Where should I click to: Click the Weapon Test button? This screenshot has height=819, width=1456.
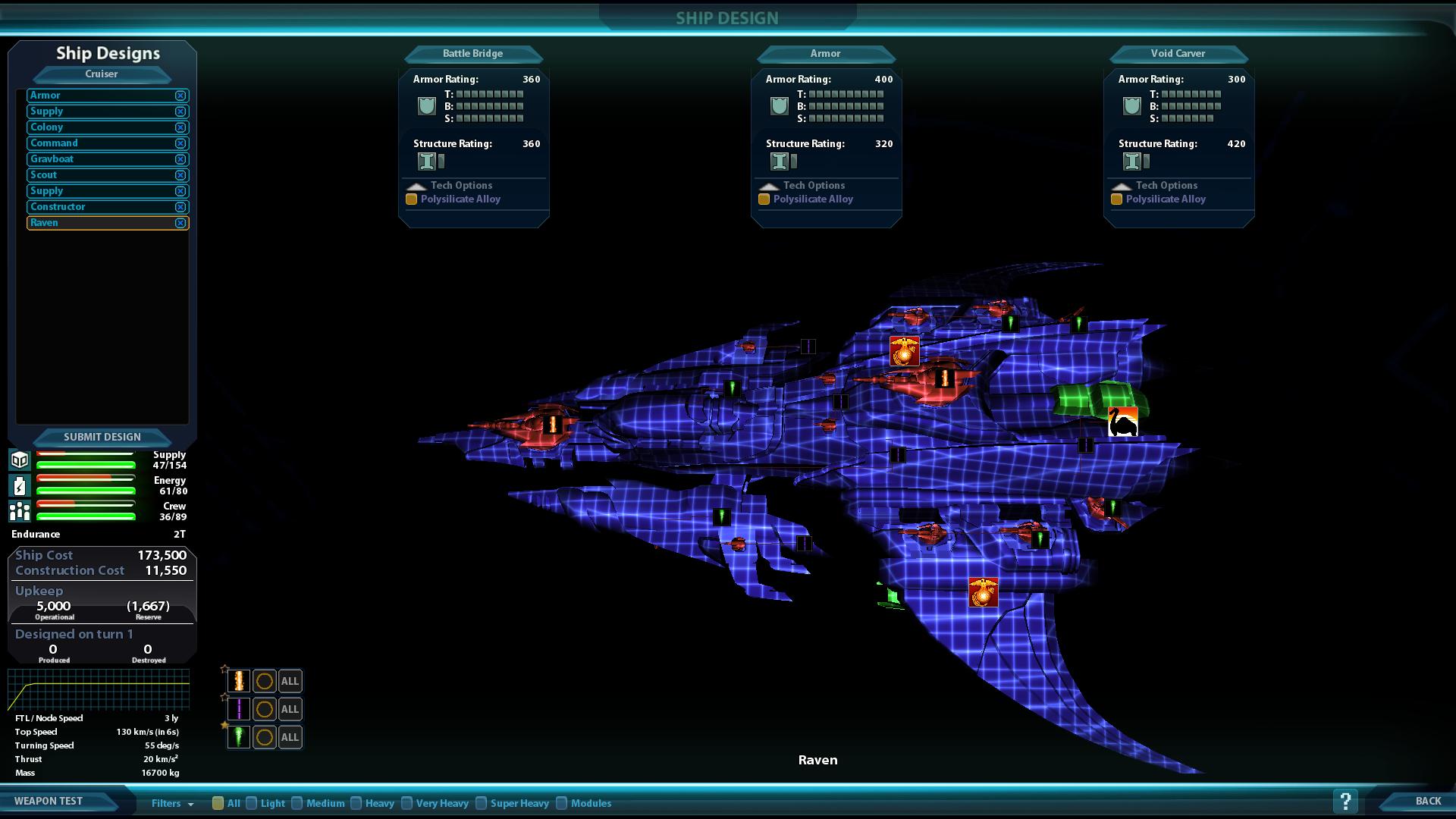49,801
